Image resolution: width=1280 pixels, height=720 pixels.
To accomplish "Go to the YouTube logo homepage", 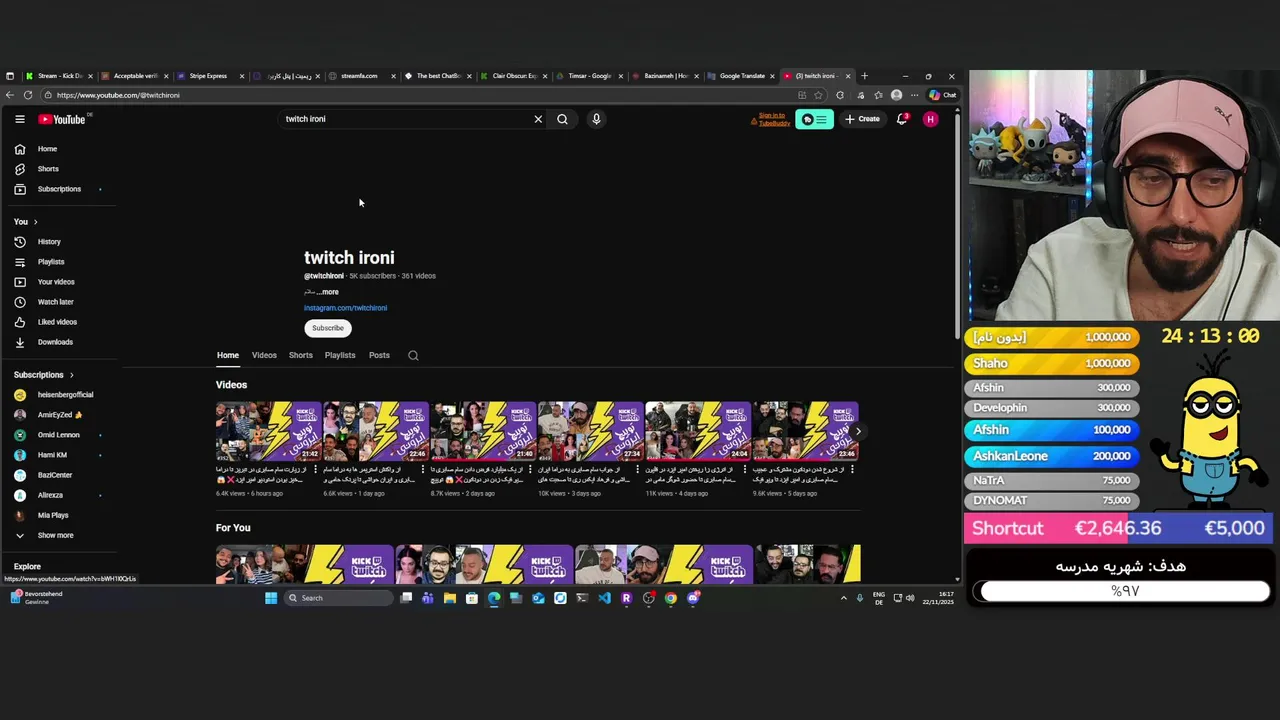I will pos(63,119).
